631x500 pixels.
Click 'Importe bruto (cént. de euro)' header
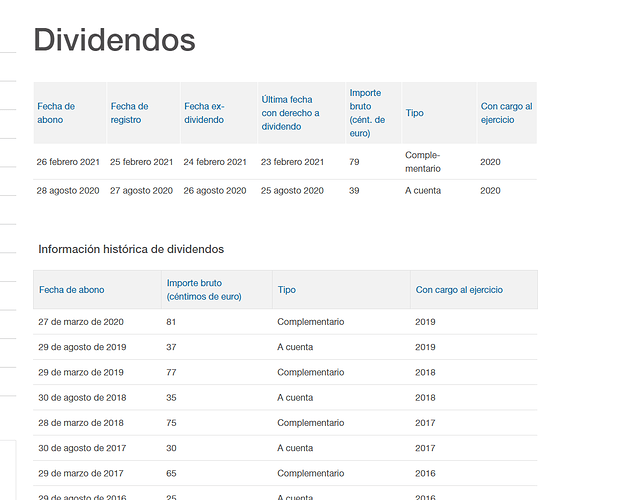(x=367, y=113)
